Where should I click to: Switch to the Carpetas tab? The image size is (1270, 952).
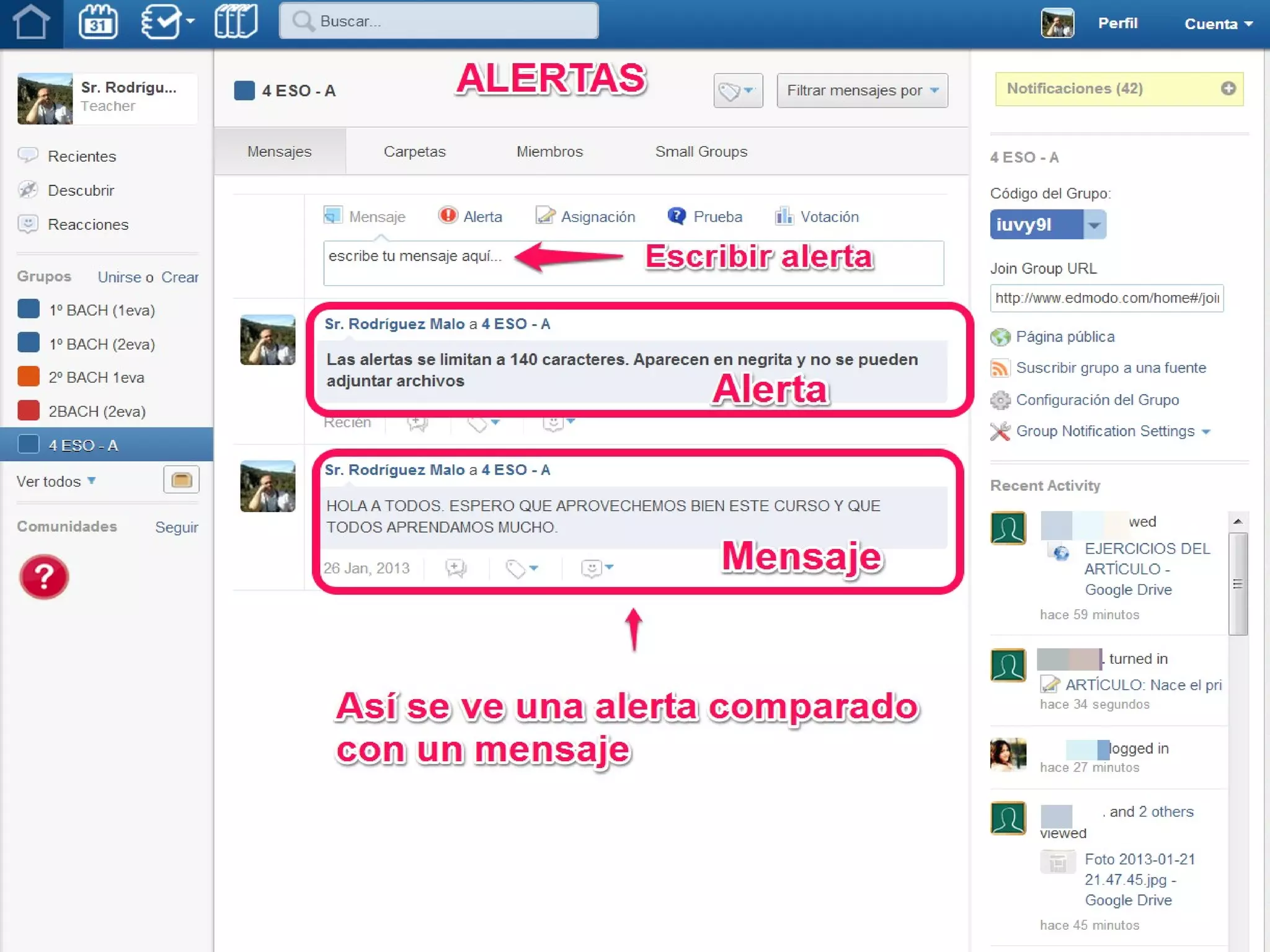click(x=414, y=152)
